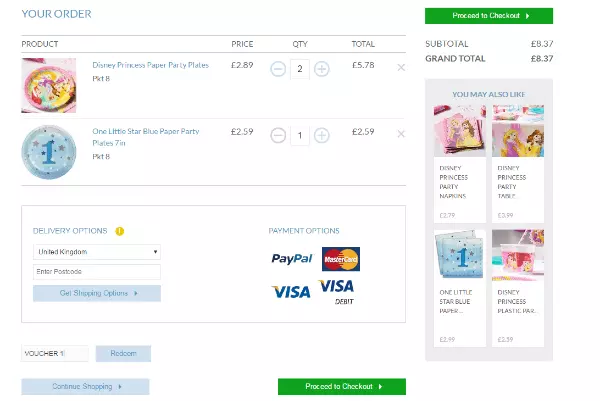Remove Disney Princess plates from order

(x=401, y=67)
